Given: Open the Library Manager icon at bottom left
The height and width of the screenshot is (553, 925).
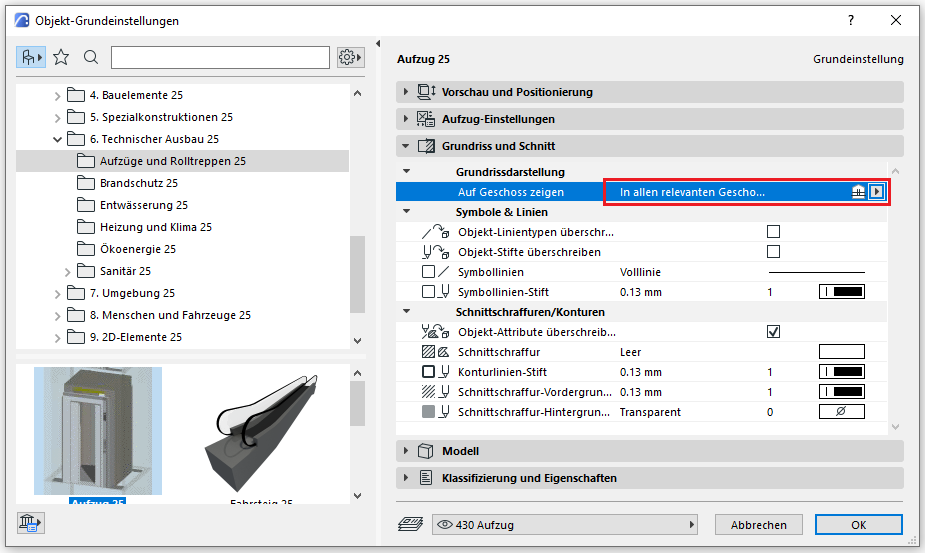Looking at the screenshot, I should 29,523.
